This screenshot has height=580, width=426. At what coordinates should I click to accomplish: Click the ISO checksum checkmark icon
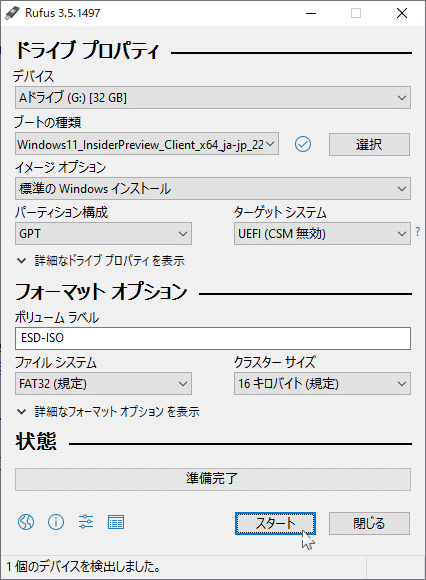point(303,144)
